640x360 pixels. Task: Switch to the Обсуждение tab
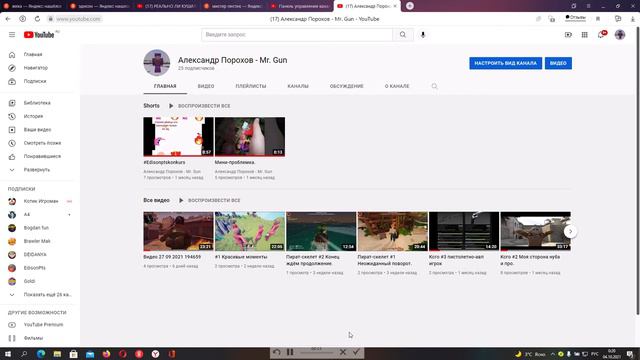click(x=347, y=86)
